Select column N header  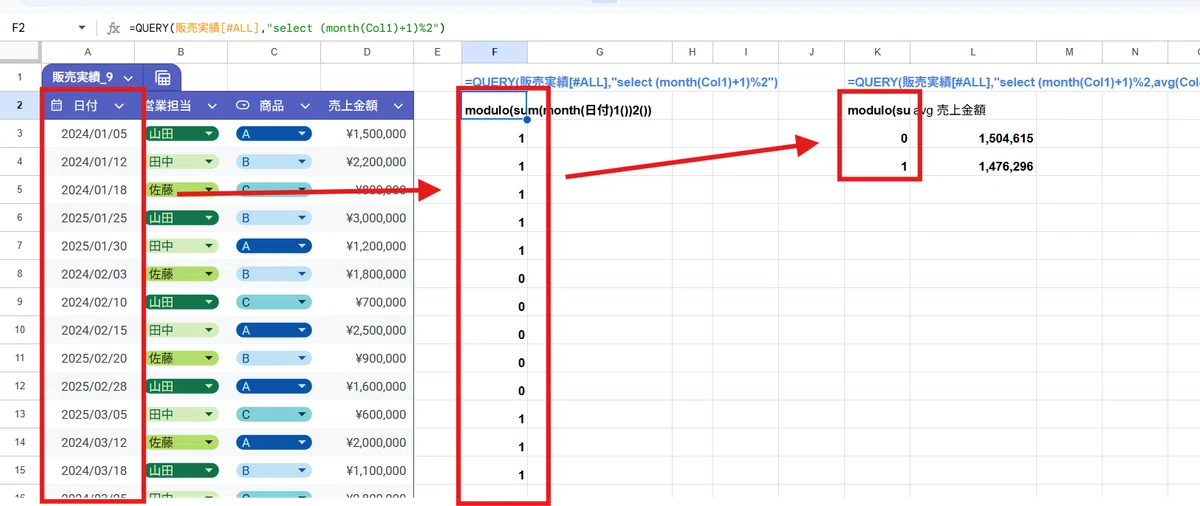(x=1135, y=52)
